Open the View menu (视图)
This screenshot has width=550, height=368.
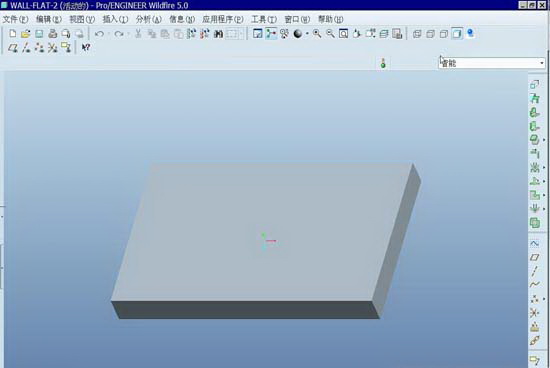tap(82, 19)
